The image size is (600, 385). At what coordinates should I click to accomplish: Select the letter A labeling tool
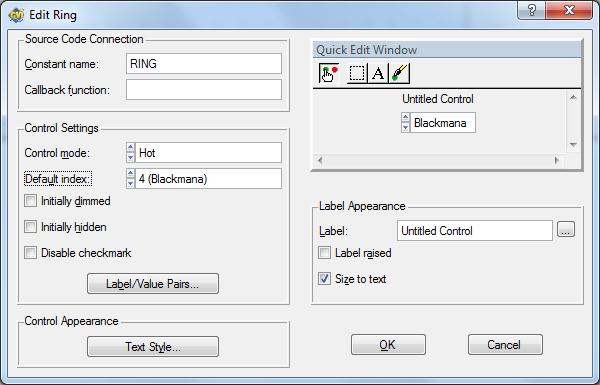click(378, 73)
